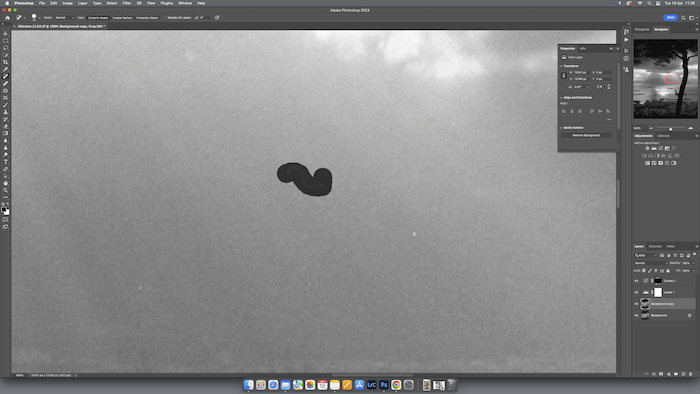The height and width of the screenshot is (394, 700).
Task: Open Lightroom Classic from the Dock
Action: [371, 385]
